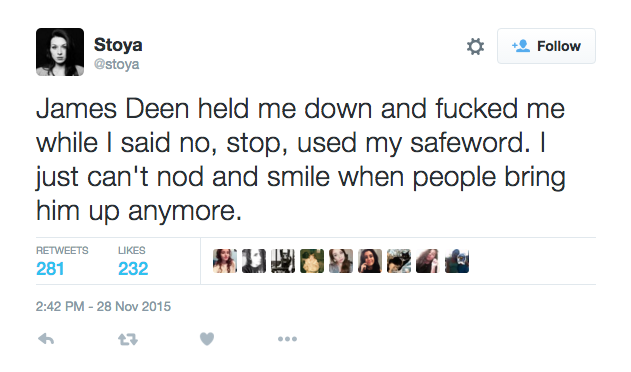The height and width of the screenshot is (372, 631).
Task: Open the gear settings dropdown
Action: 475,46
